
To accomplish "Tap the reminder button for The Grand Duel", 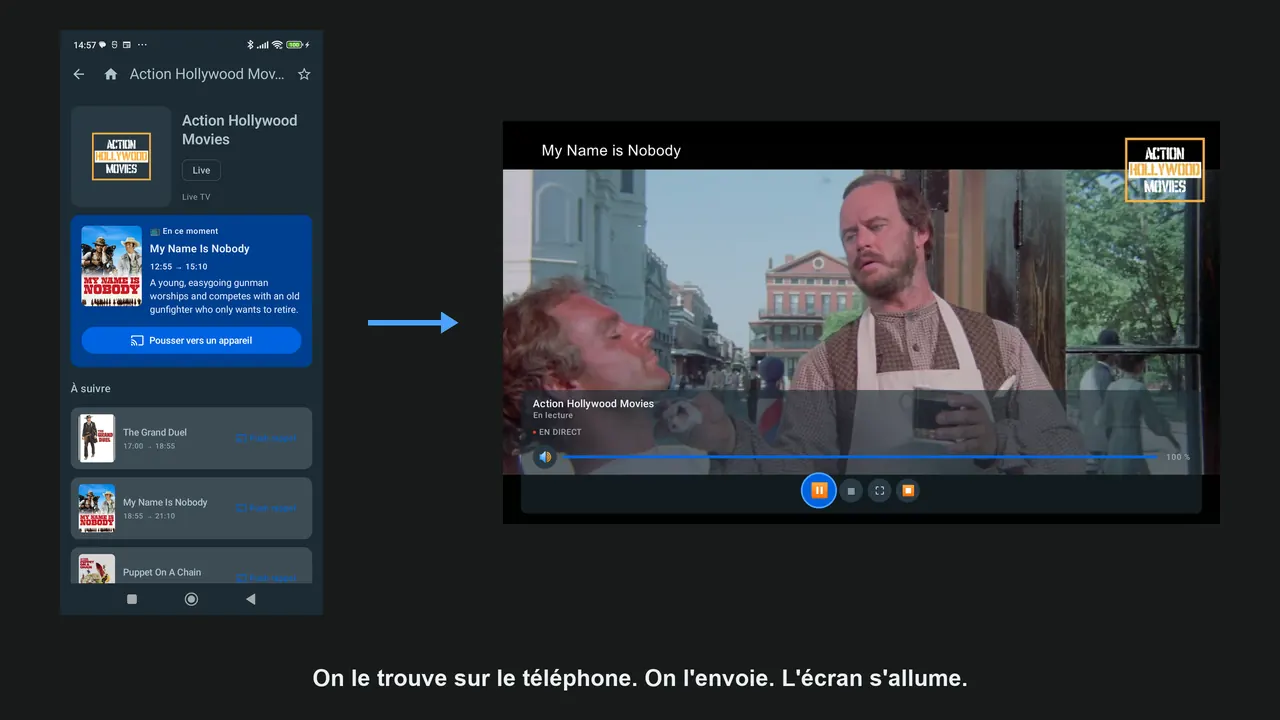I will pos(266,438).
